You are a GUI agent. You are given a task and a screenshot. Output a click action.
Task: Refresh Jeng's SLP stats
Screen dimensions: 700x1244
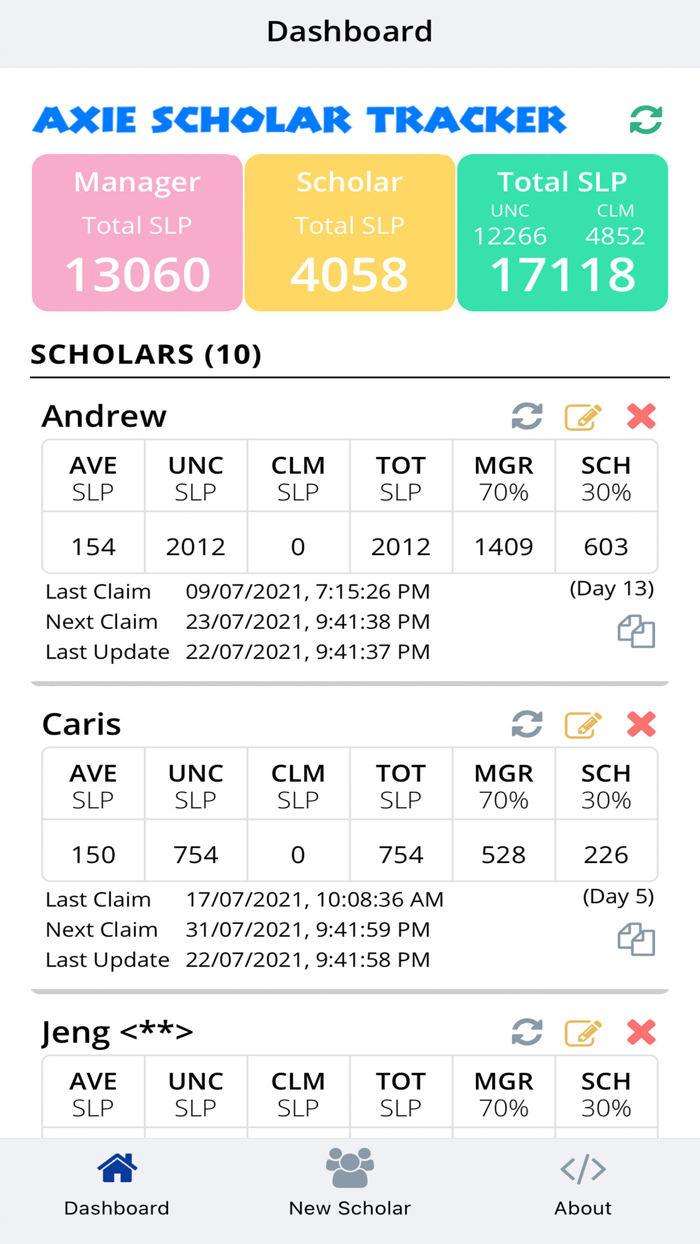pos(527,1033)
